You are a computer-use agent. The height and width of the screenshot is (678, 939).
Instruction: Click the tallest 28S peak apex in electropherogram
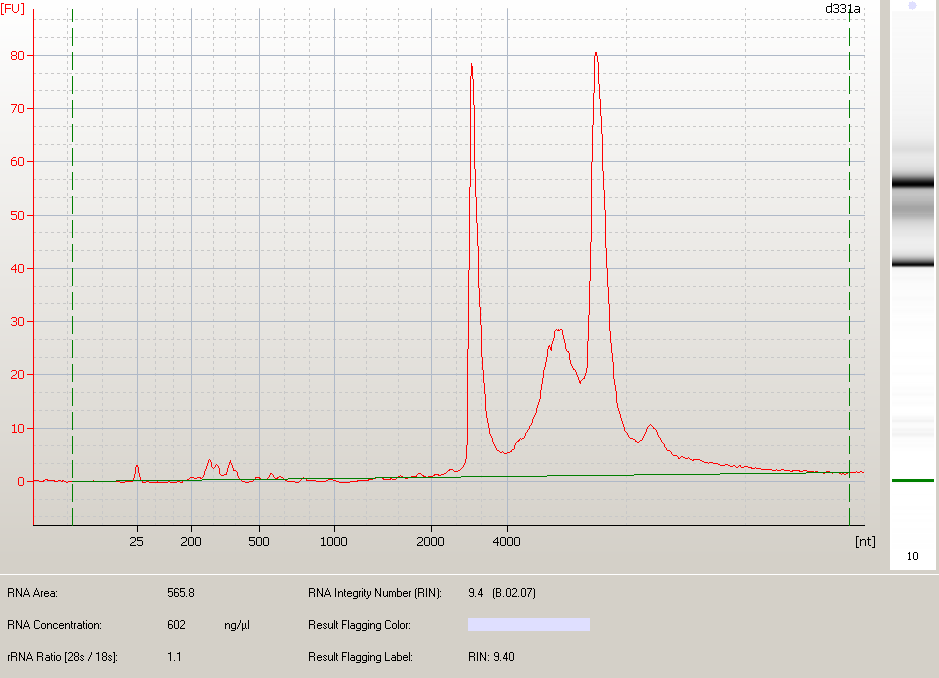[596, 54]
